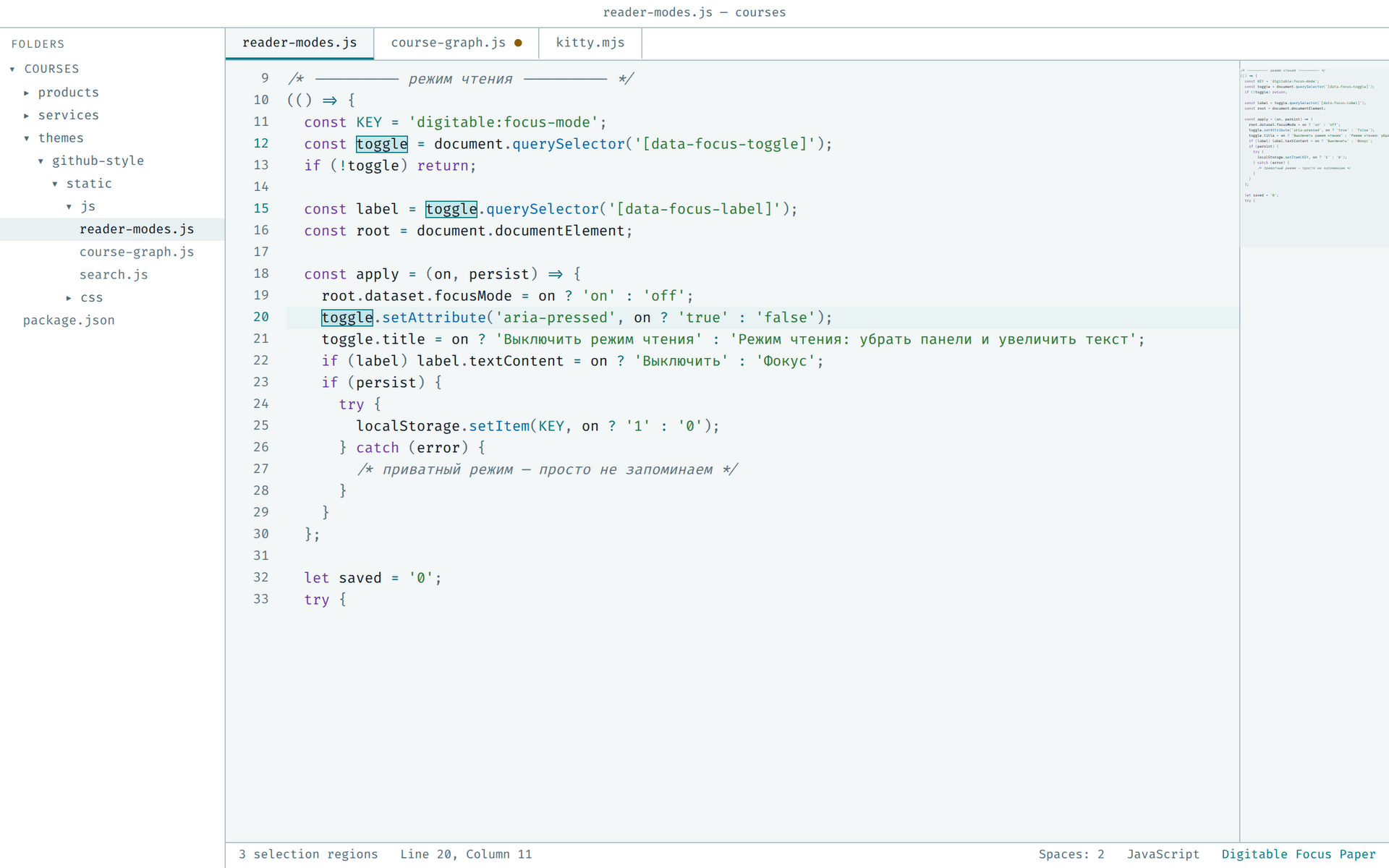The height and width of the screenshot is (868, 1389).
Task: Collapse the js folder arrow
Action: coord(69,207)
